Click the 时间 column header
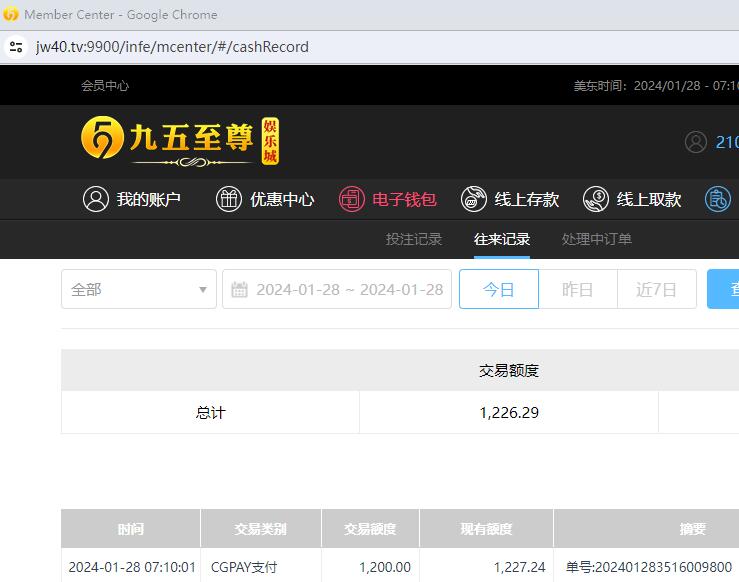This screenshot has width=739, height=582. (x=131, y=529)
